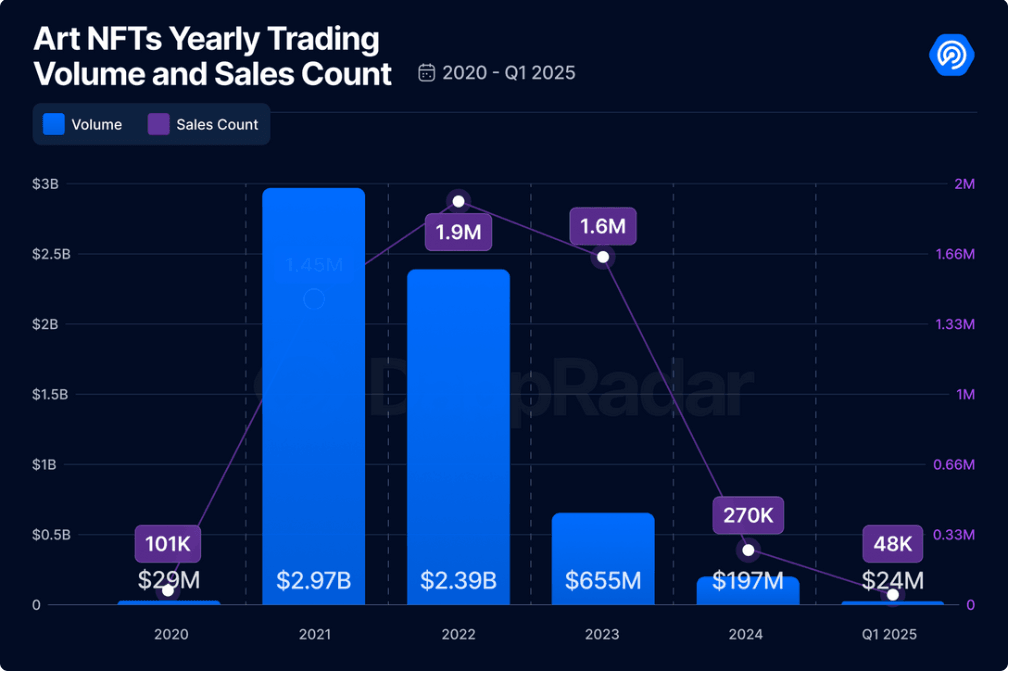
Task: Click the purple Sales Count swatch
Action: pyautogui.click(x=159, y=125)
